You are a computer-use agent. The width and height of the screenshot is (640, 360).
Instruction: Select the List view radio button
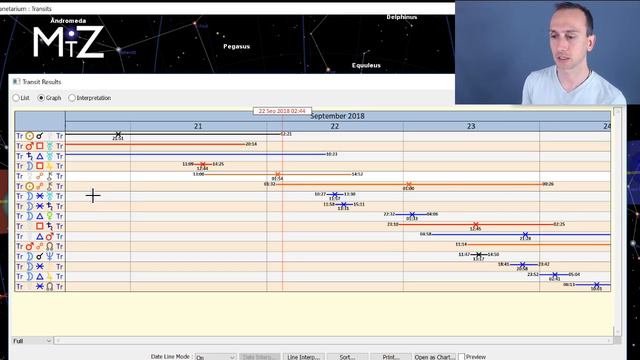(x=16, y=98)
